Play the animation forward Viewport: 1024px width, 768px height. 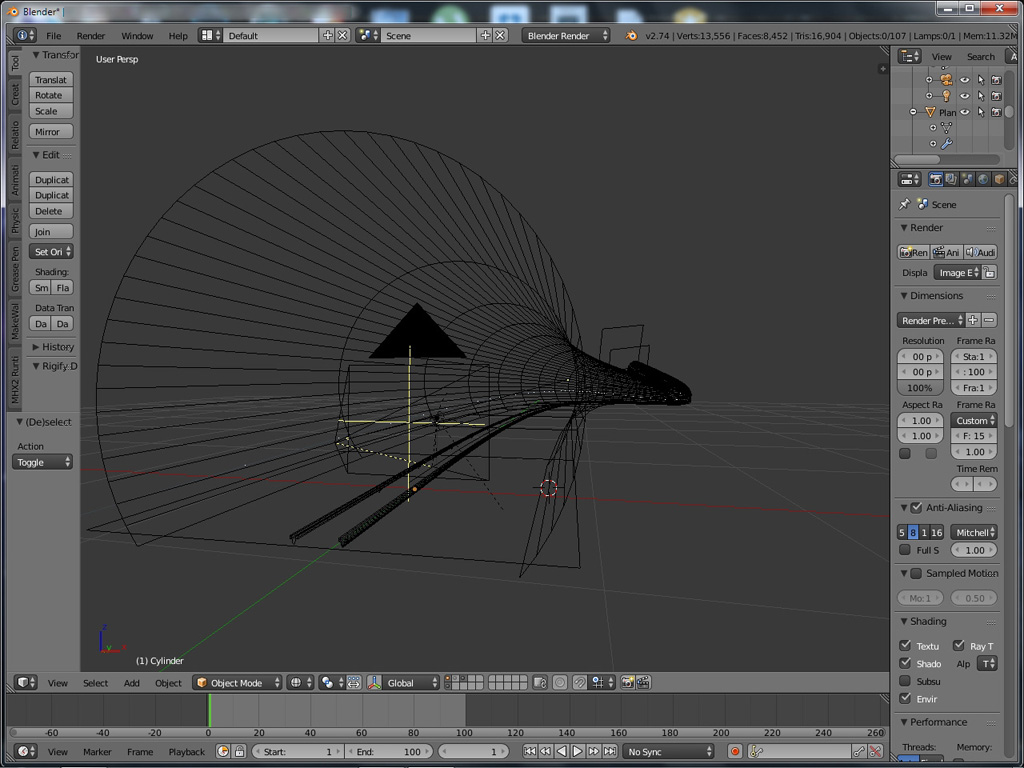point(577,752)
